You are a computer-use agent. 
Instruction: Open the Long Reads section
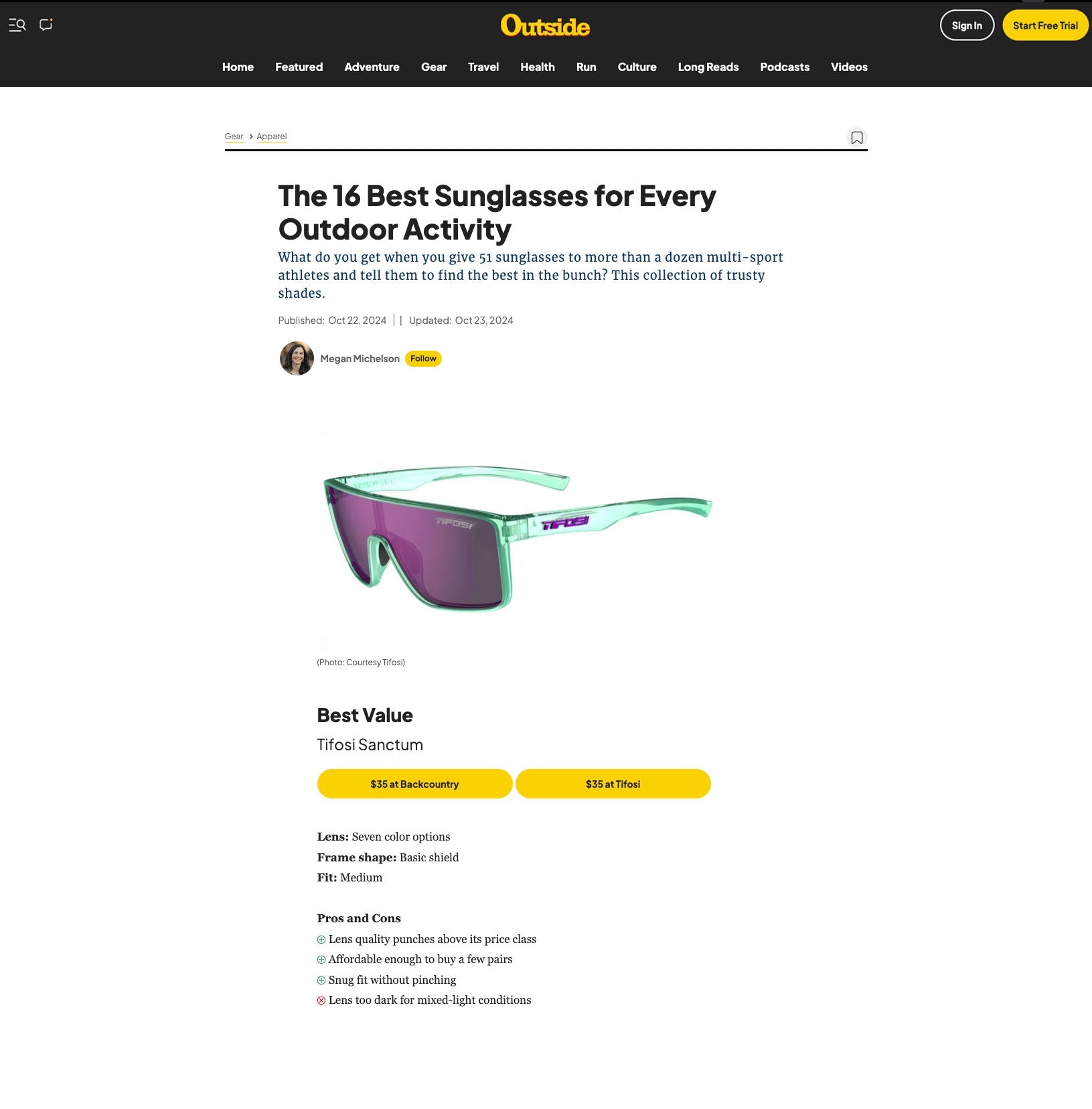[708, 67]
